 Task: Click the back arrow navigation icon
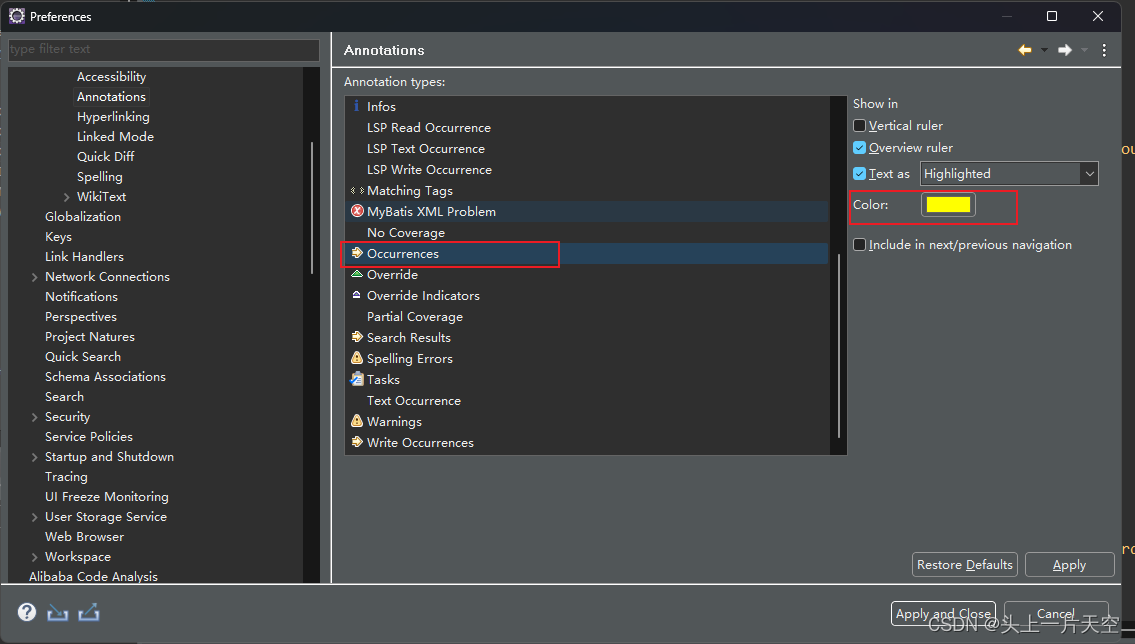1025,50
